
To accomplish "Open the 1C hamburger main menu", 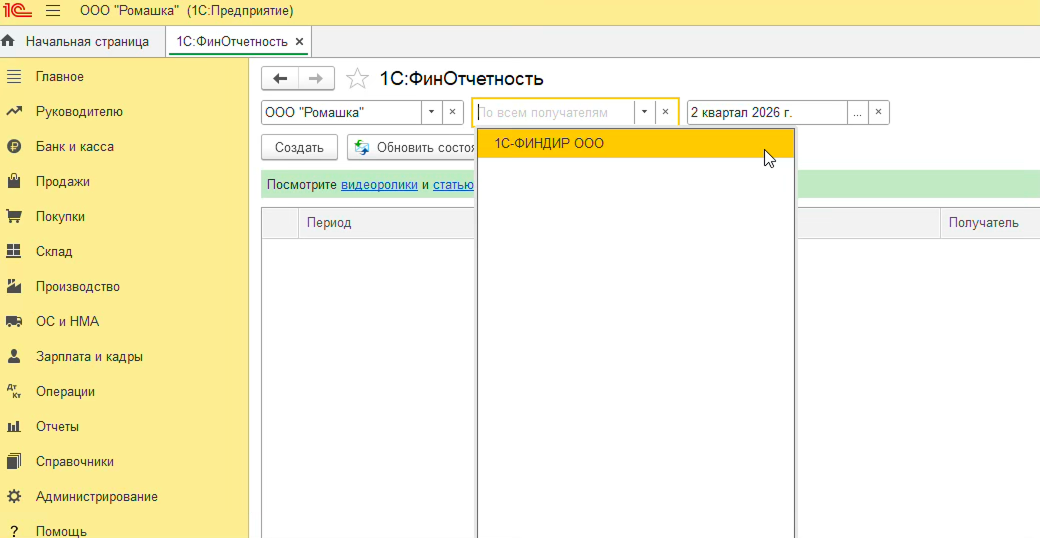I will [x=52, y=11].
